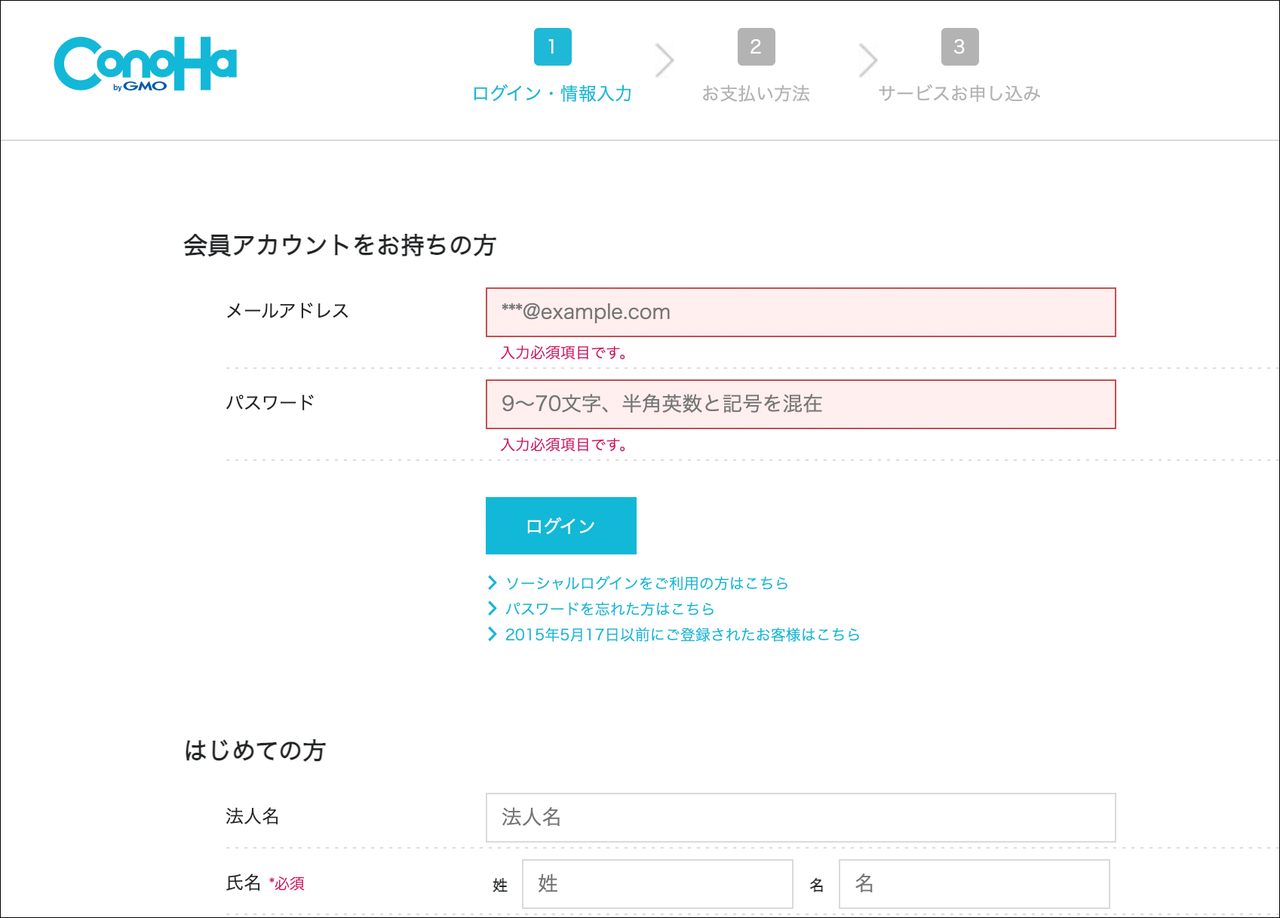Screen dimensions: 1280x918
Task: Click the 法人名 label
Action: (x=253, y=817)
